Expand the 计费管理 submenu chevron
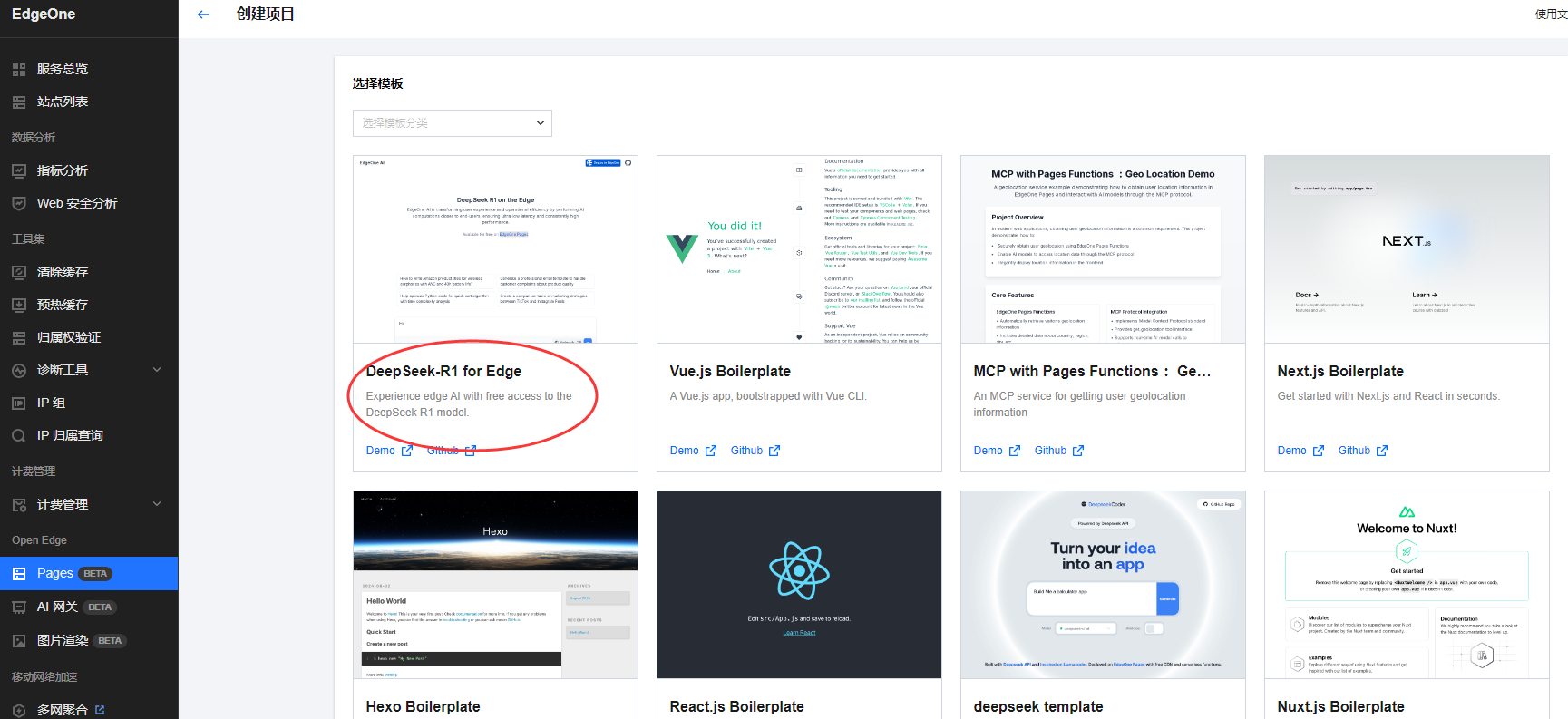The width and height of the screenshot is (1568, 719). 157,504
